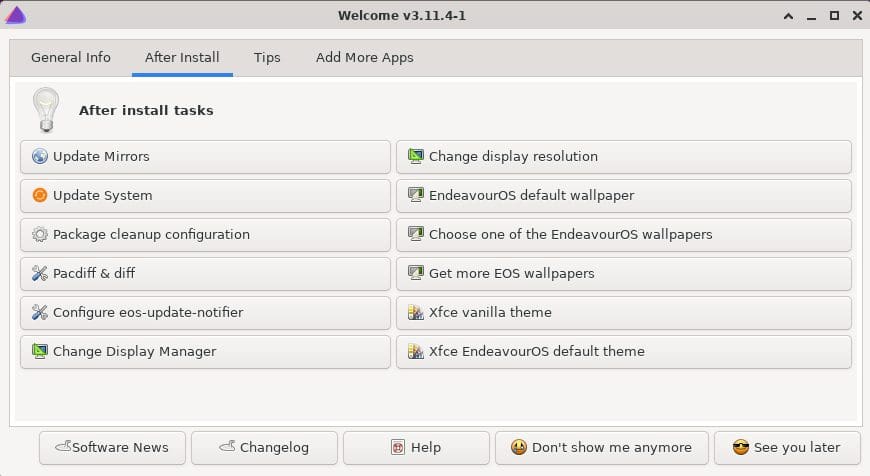Click the lifebuoy Help icon

tap(398, 447)
